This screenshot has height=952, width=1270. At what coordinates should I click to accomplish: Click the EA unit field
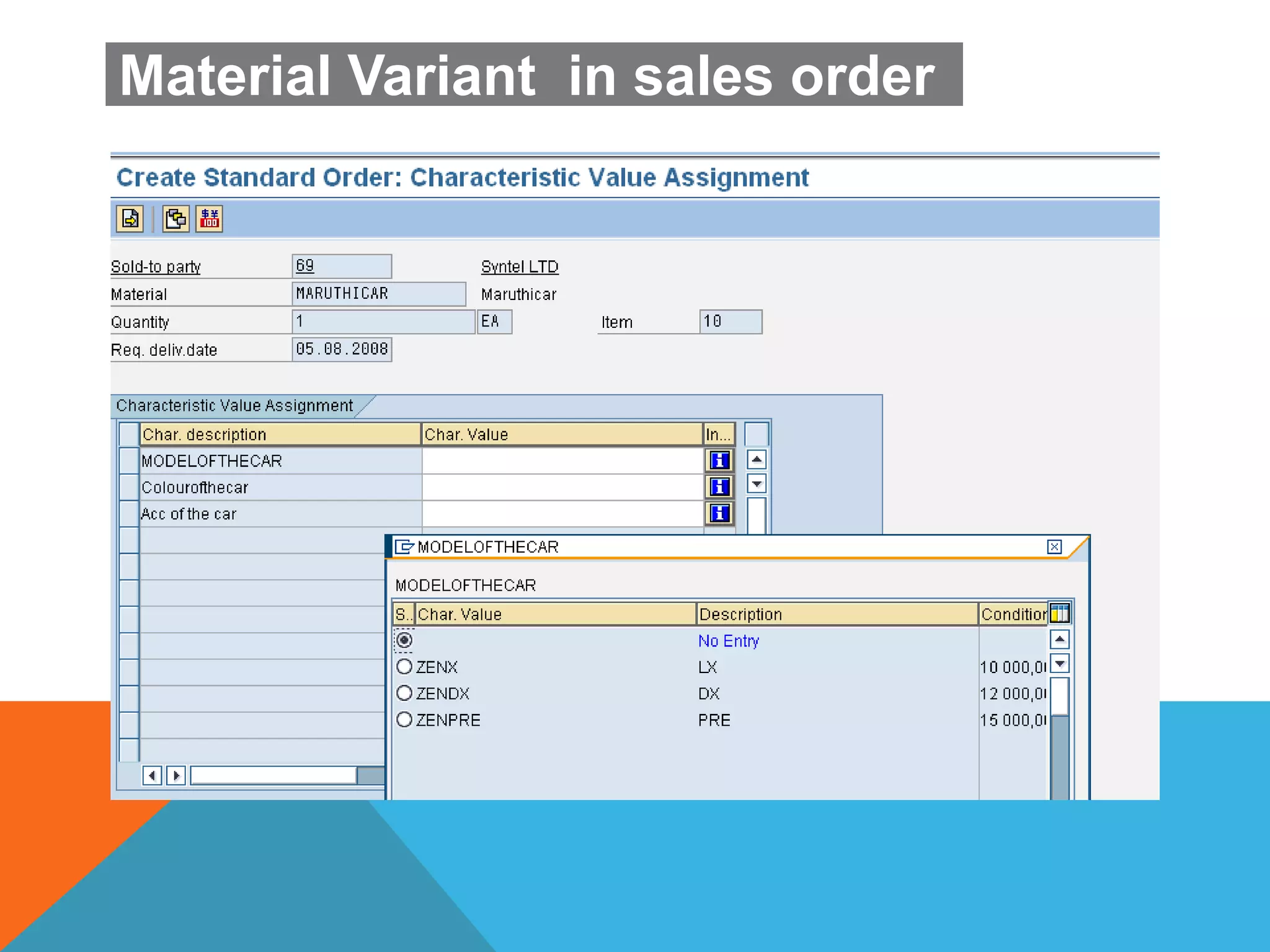pyautogui.click(x=495, y=322)
